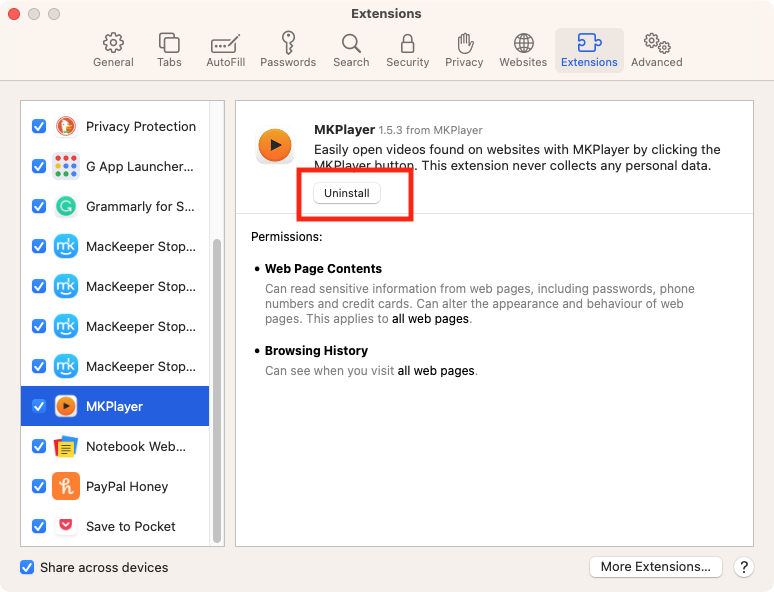Open the Tabs preferences pane
774x592 pixels.
[x=169, y=50]
